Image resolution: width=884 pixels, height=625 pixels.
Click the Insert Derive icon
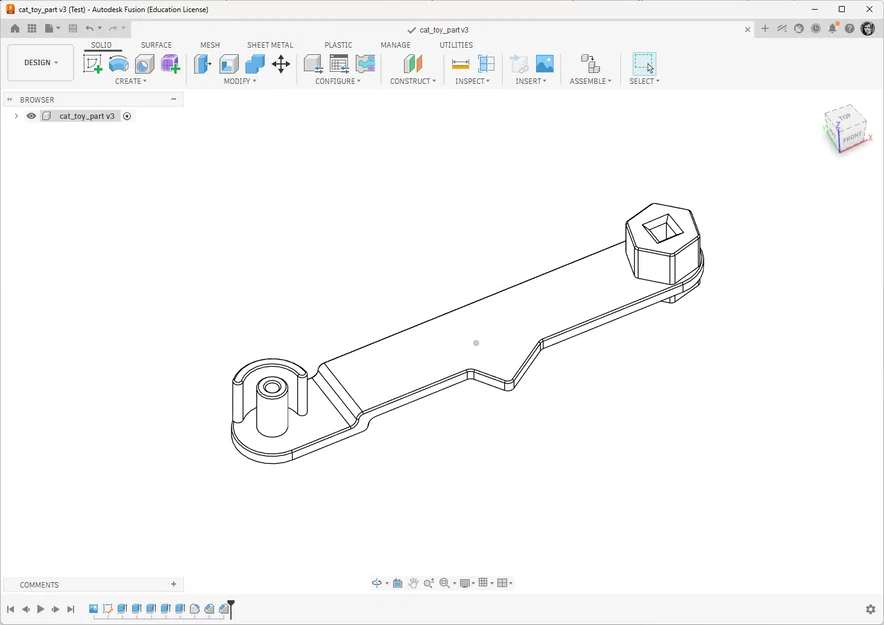pos(519,64)
